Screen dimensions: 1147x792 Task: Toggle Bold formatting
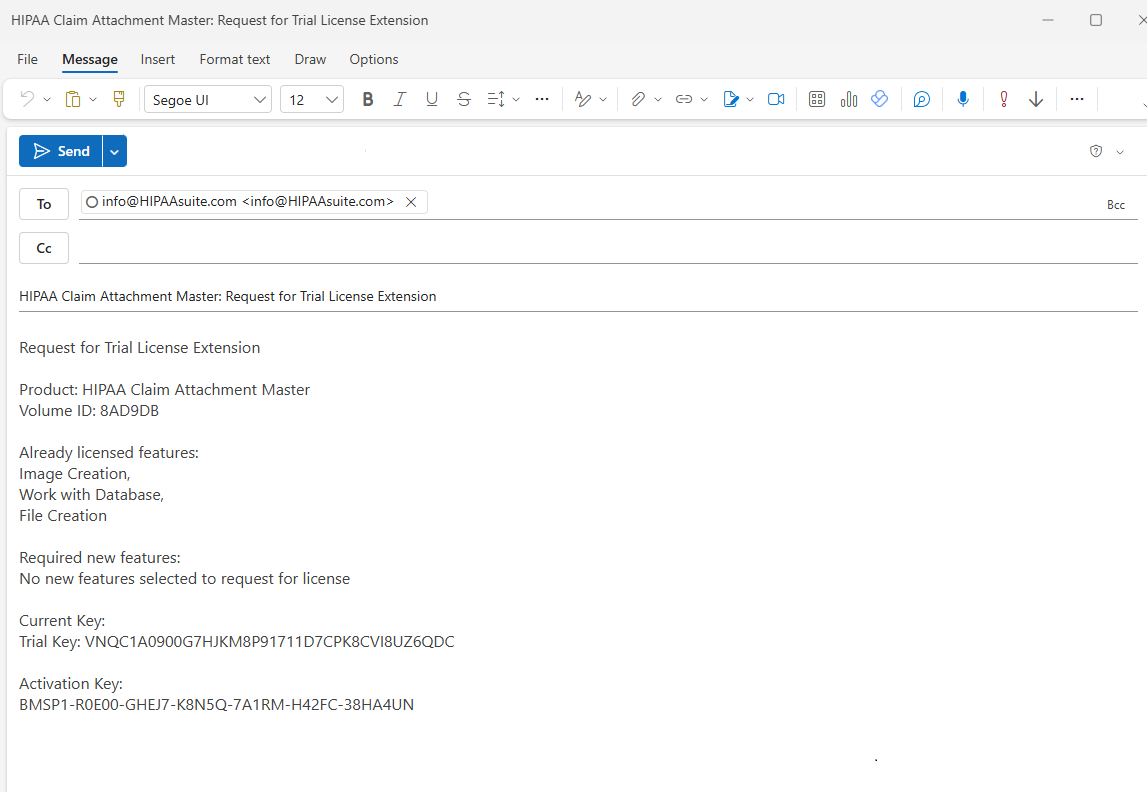(368, 99)
